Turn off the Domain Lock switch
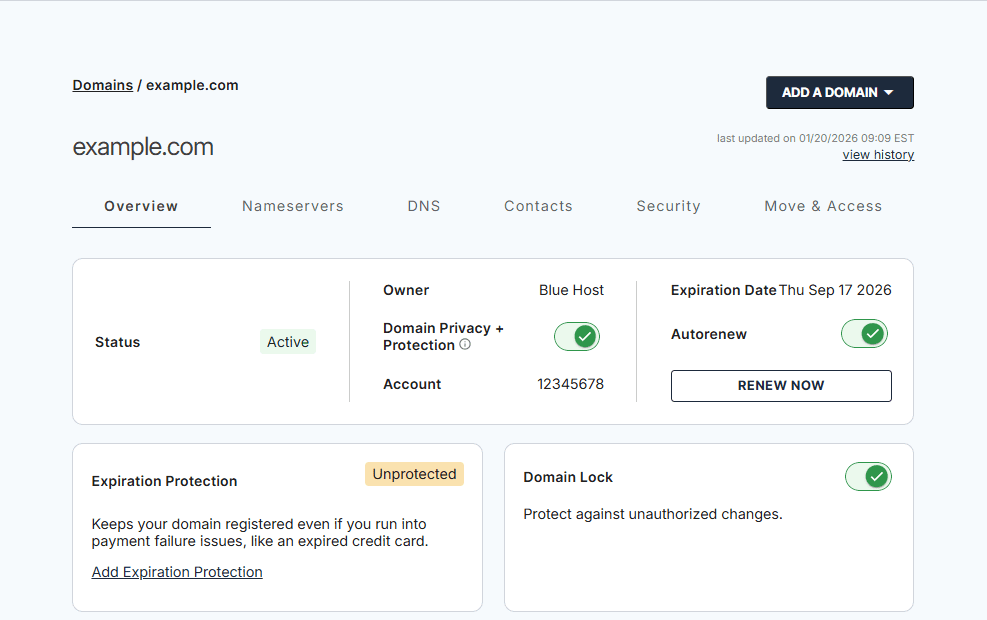987x620 pixels. [868, 477]
